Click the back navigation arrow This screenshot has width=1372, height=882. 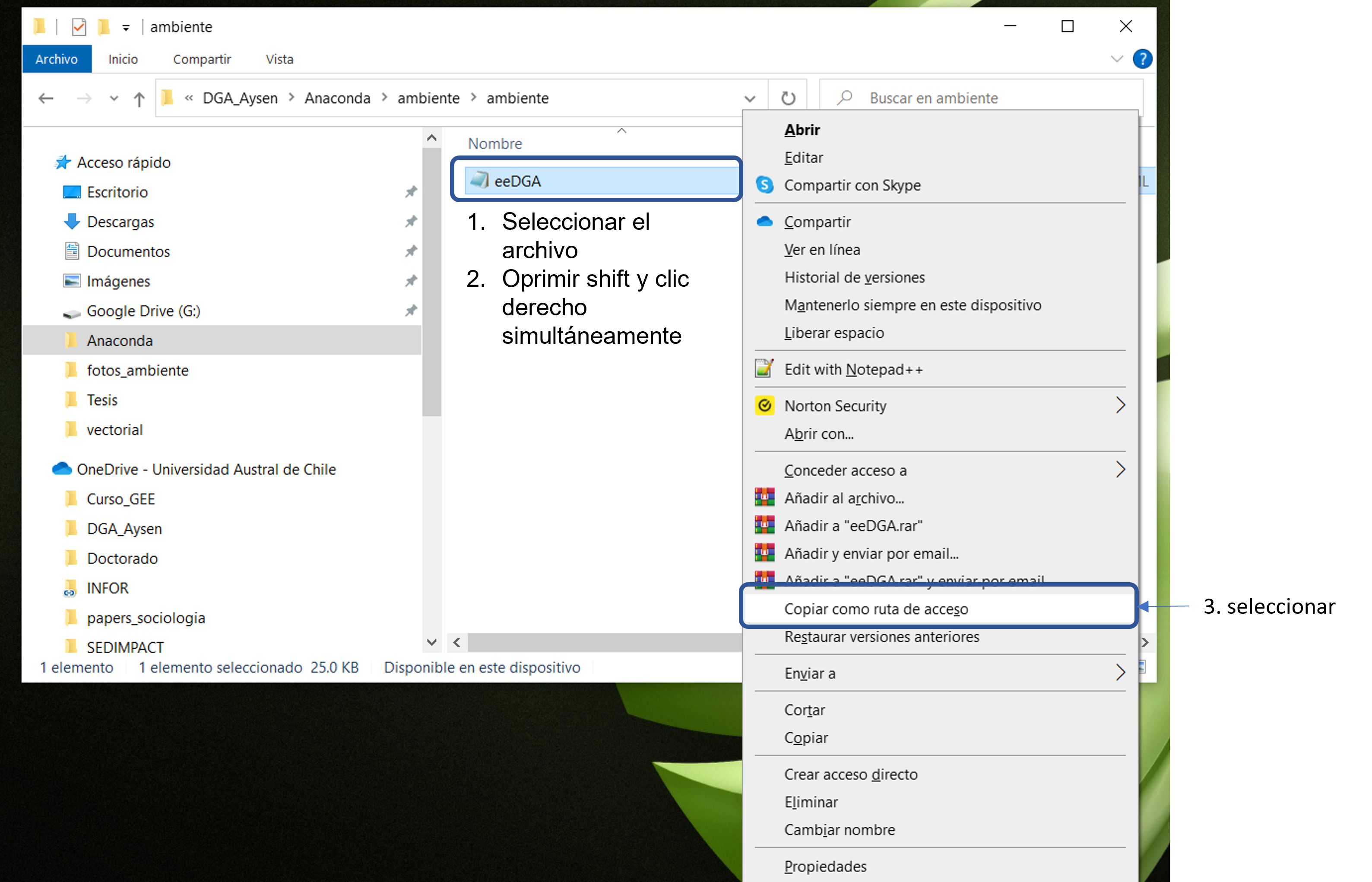point(46,98)
